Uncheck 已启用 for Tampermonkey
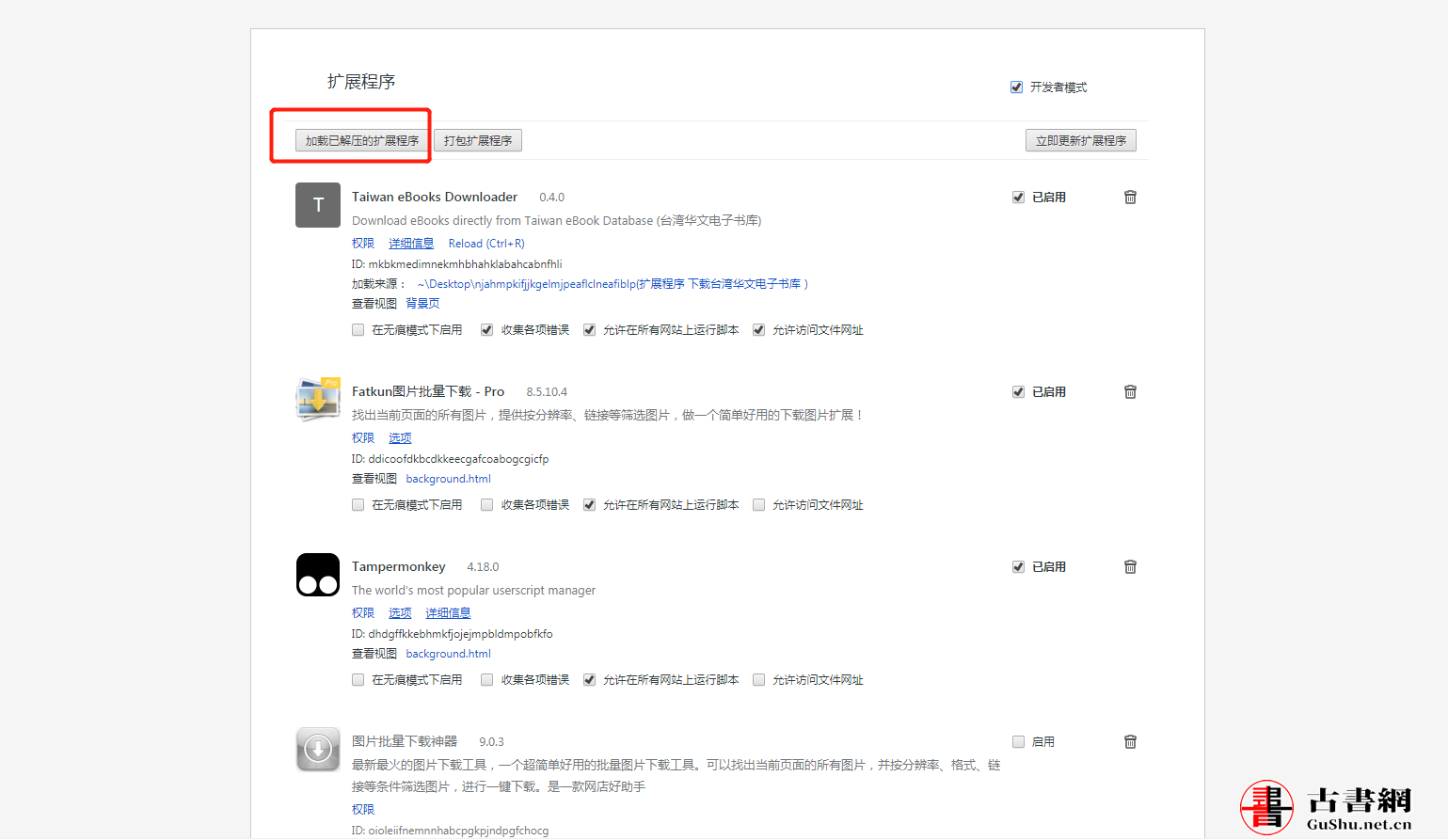 1018,567
